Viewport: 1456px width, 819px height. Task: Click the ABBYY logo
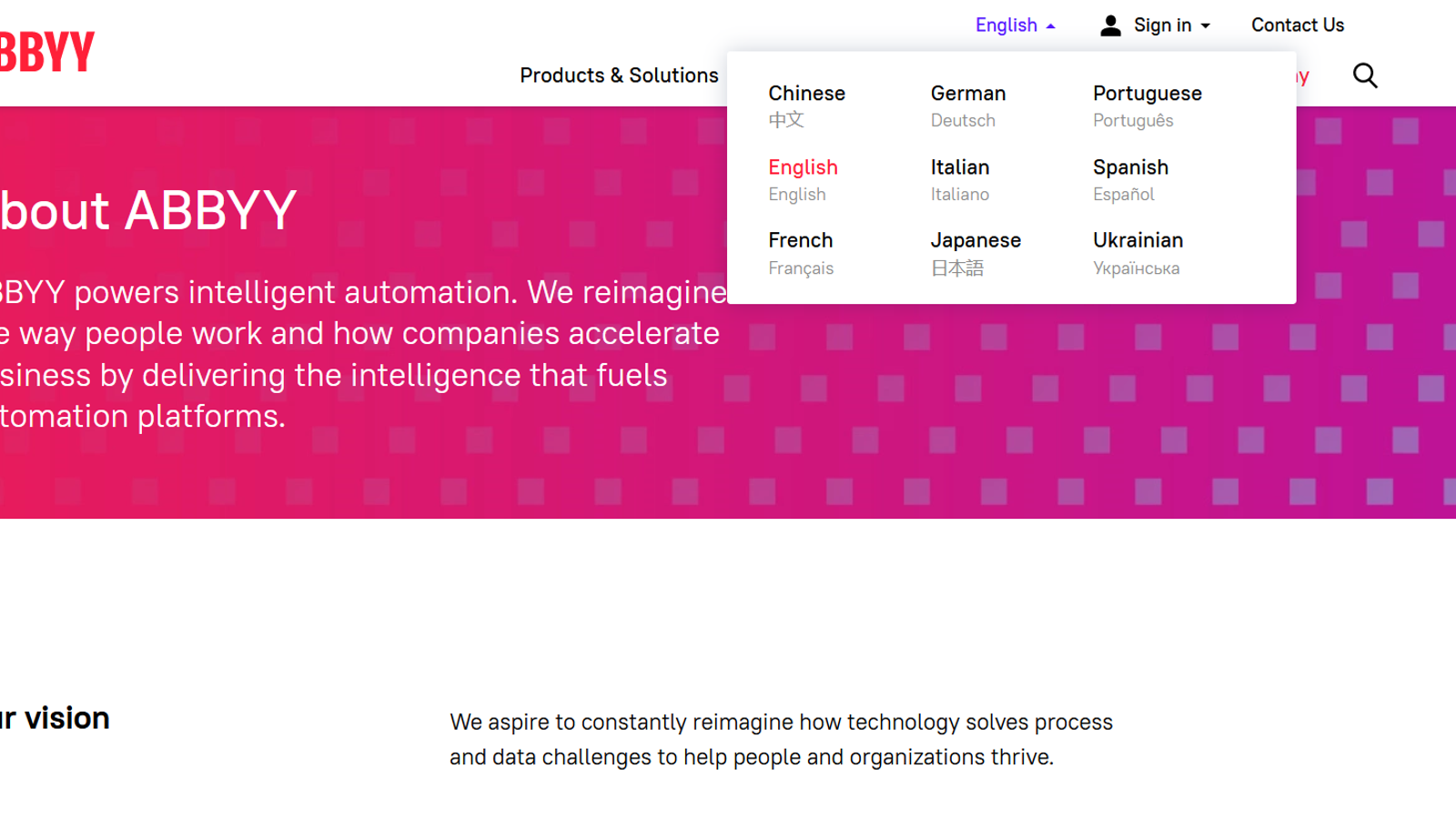click(47, 52)
